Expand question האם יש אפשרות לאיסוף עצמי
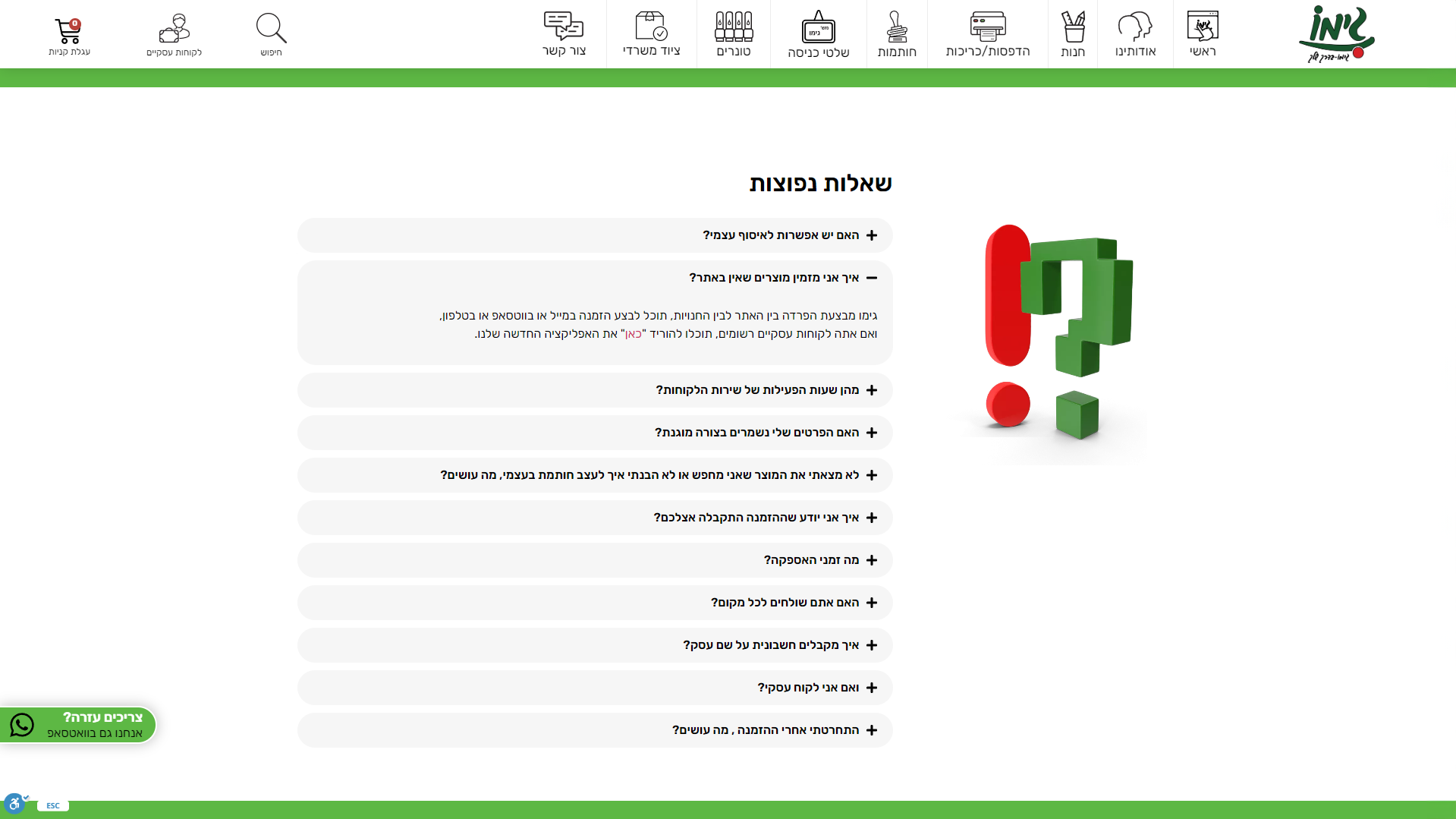Screen dimensions: 1456x819 595,235
